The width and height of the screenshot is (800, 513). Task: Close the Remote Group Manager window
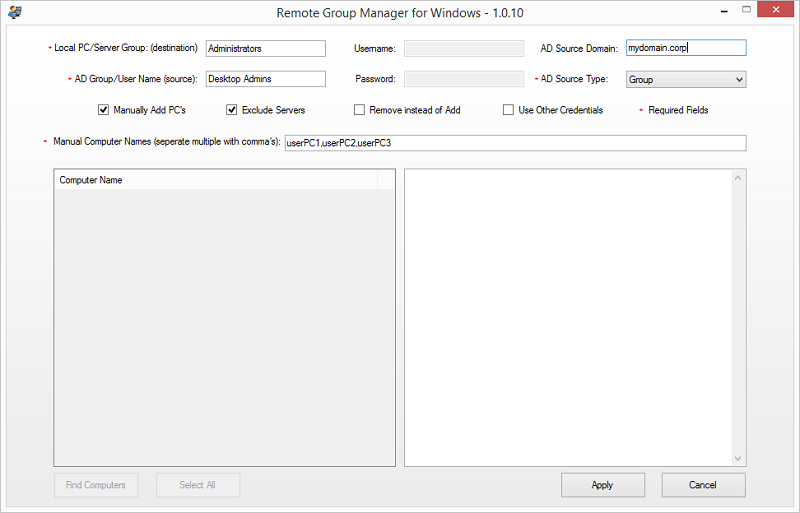coord(776,10)
